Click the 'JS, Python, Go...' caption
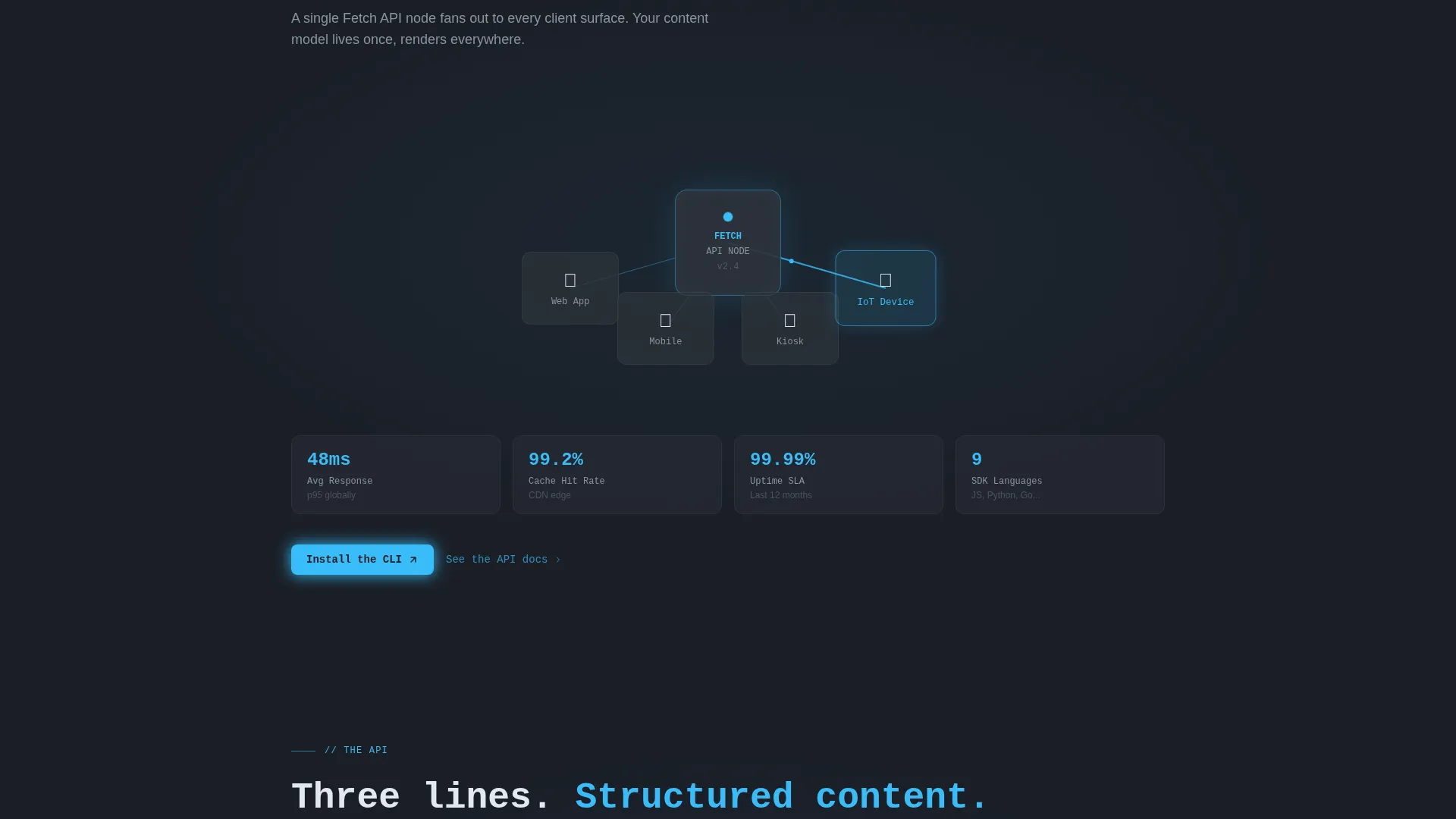The width and height of the screenshot is (1456, 819). (1006, 495)
